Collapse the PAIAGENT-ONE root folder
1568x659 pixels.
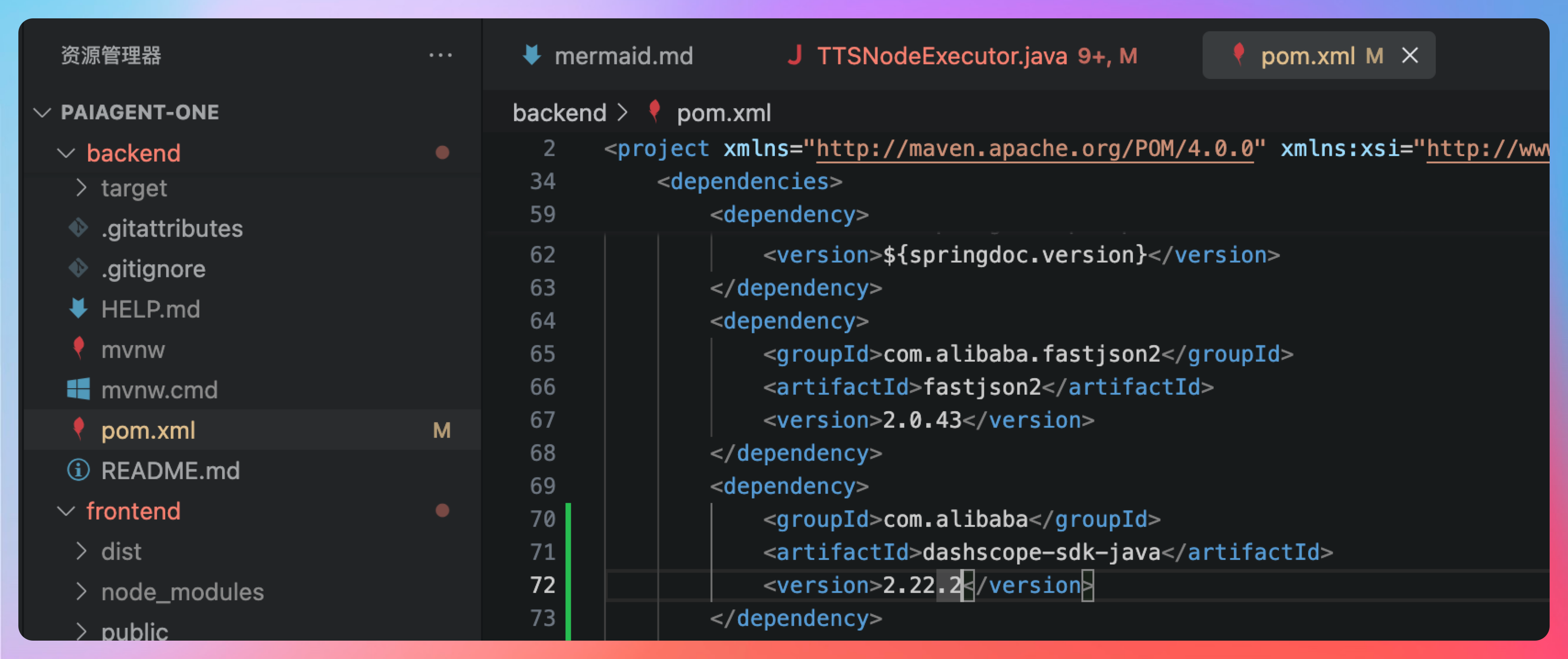coord(42,112)
